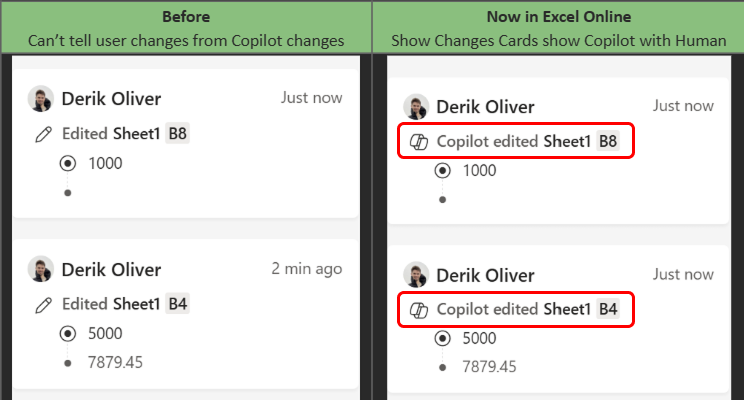Image resolution: width=744 pixels, height=400 pixels.
Task: Click the 'Just now' timestamp in Before B8 card
Action: [x=311, y=98]
